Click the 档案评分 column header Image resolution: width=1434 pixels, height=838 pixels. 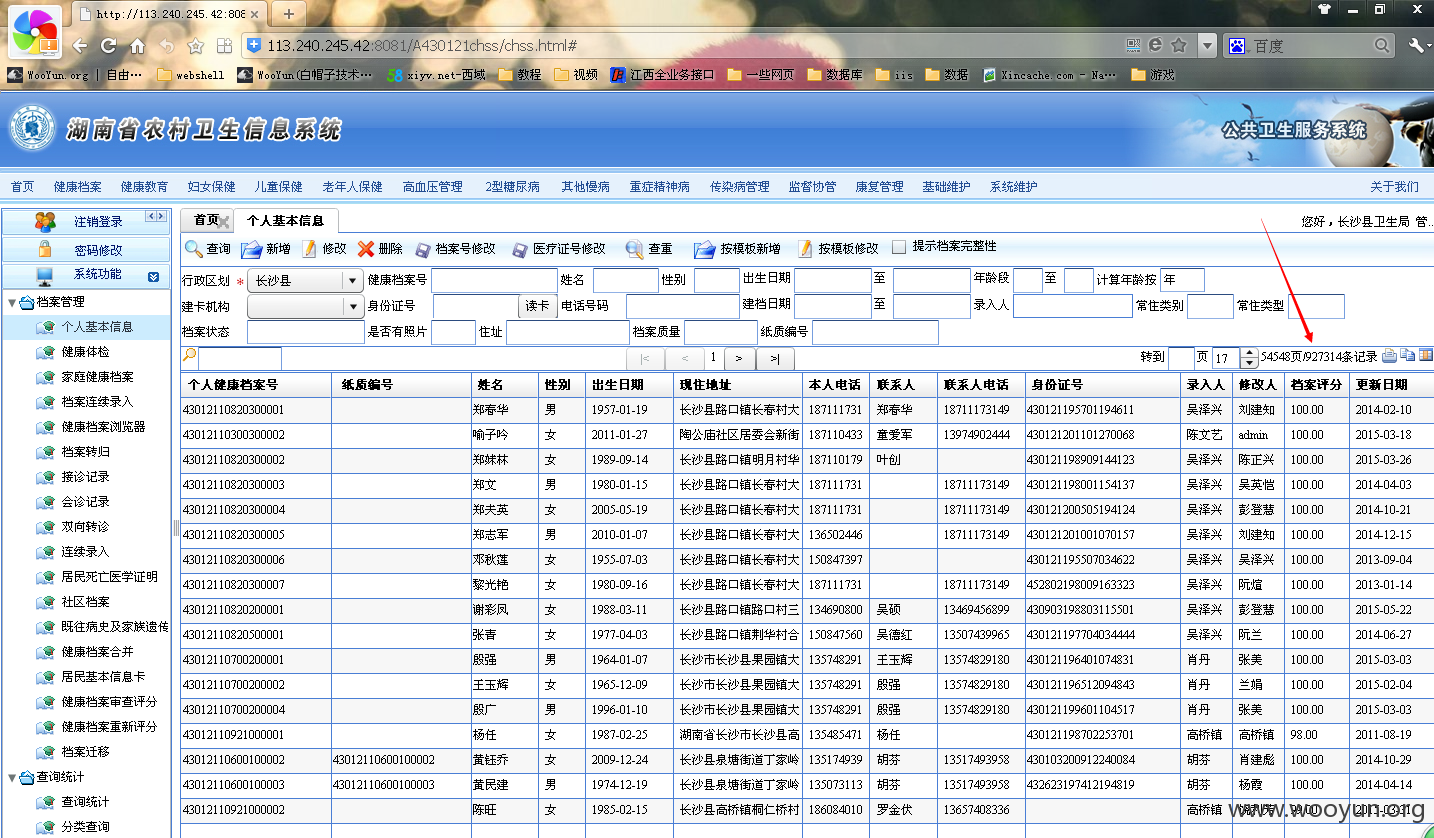(x=1317, y=385)
